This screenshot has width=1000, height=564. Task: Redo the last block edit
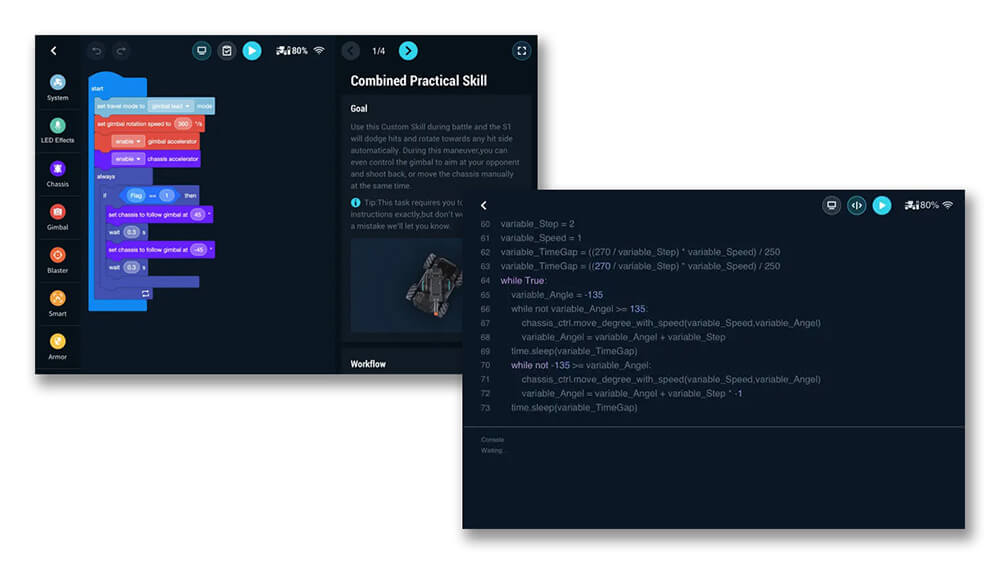[x=121, y=50]
